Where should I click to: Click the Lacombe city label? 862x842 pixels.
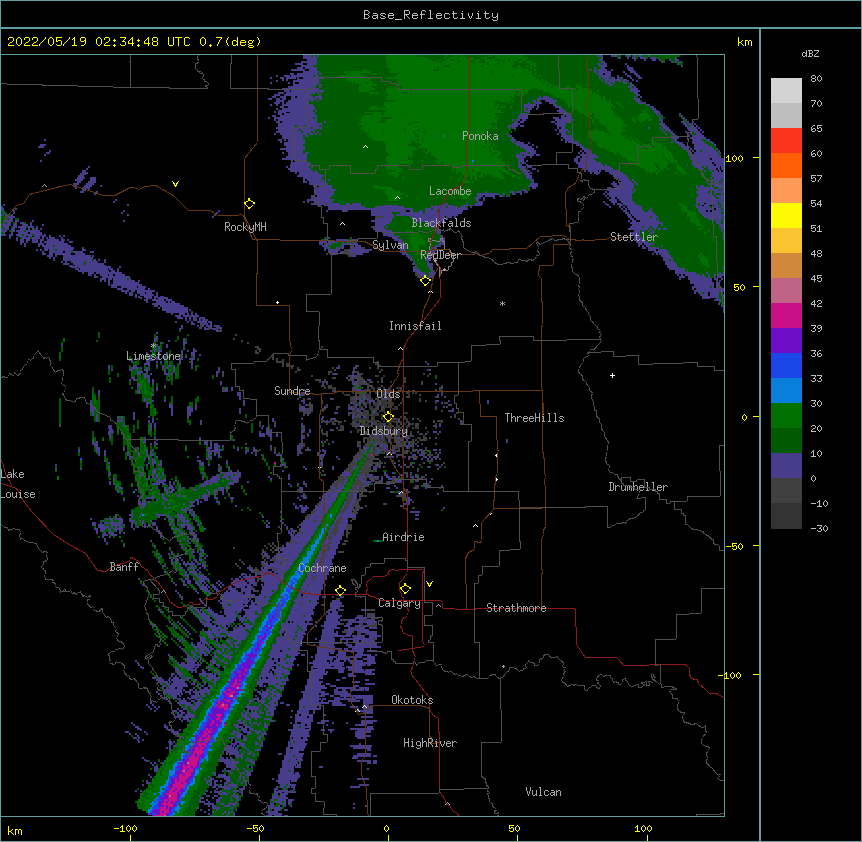click(450, 191)
